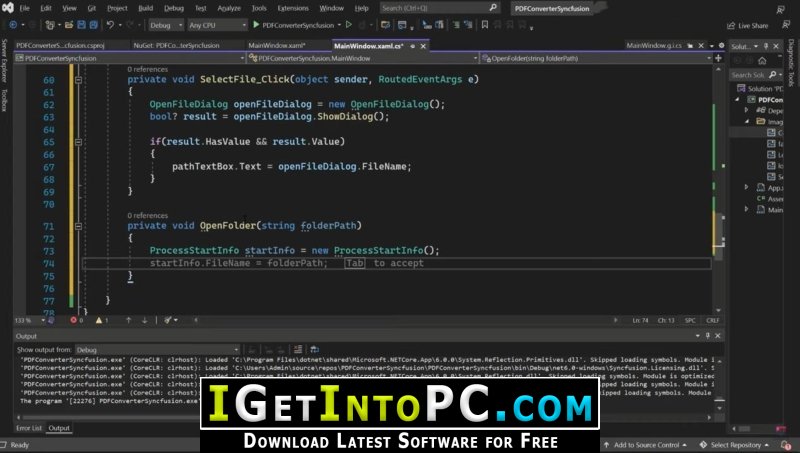Click Add to Source Control

coord(646,445)
